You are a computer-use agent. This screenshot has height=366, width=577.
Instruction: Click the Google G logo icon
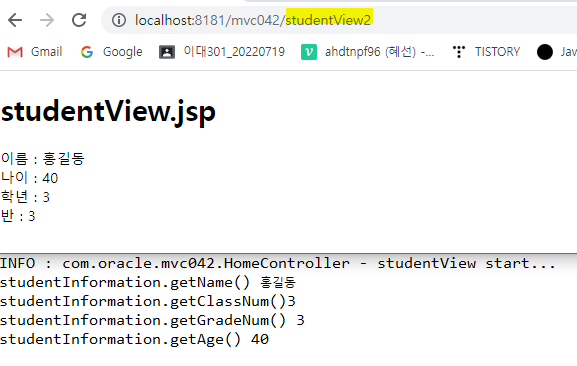pyautogui.click(x=87, y=52)
